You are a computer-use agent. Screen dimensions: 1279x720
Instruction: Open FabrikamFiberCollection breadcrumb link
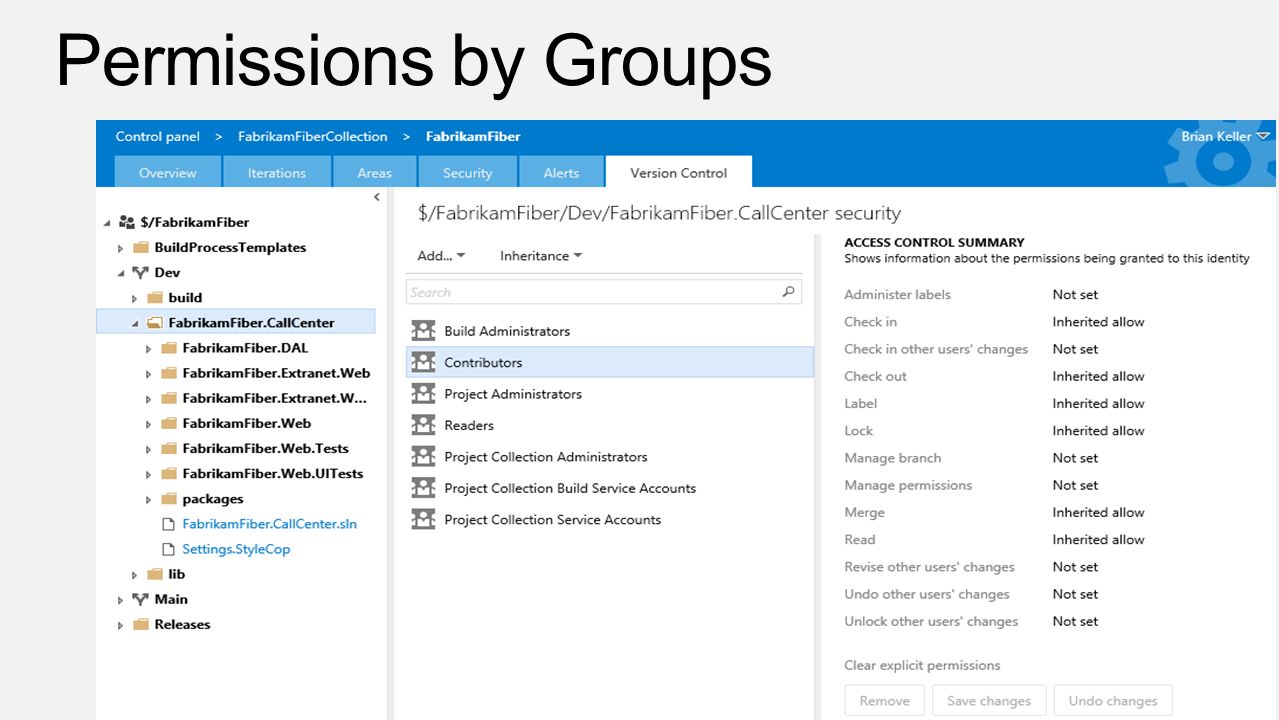click(x=313, y=136)
